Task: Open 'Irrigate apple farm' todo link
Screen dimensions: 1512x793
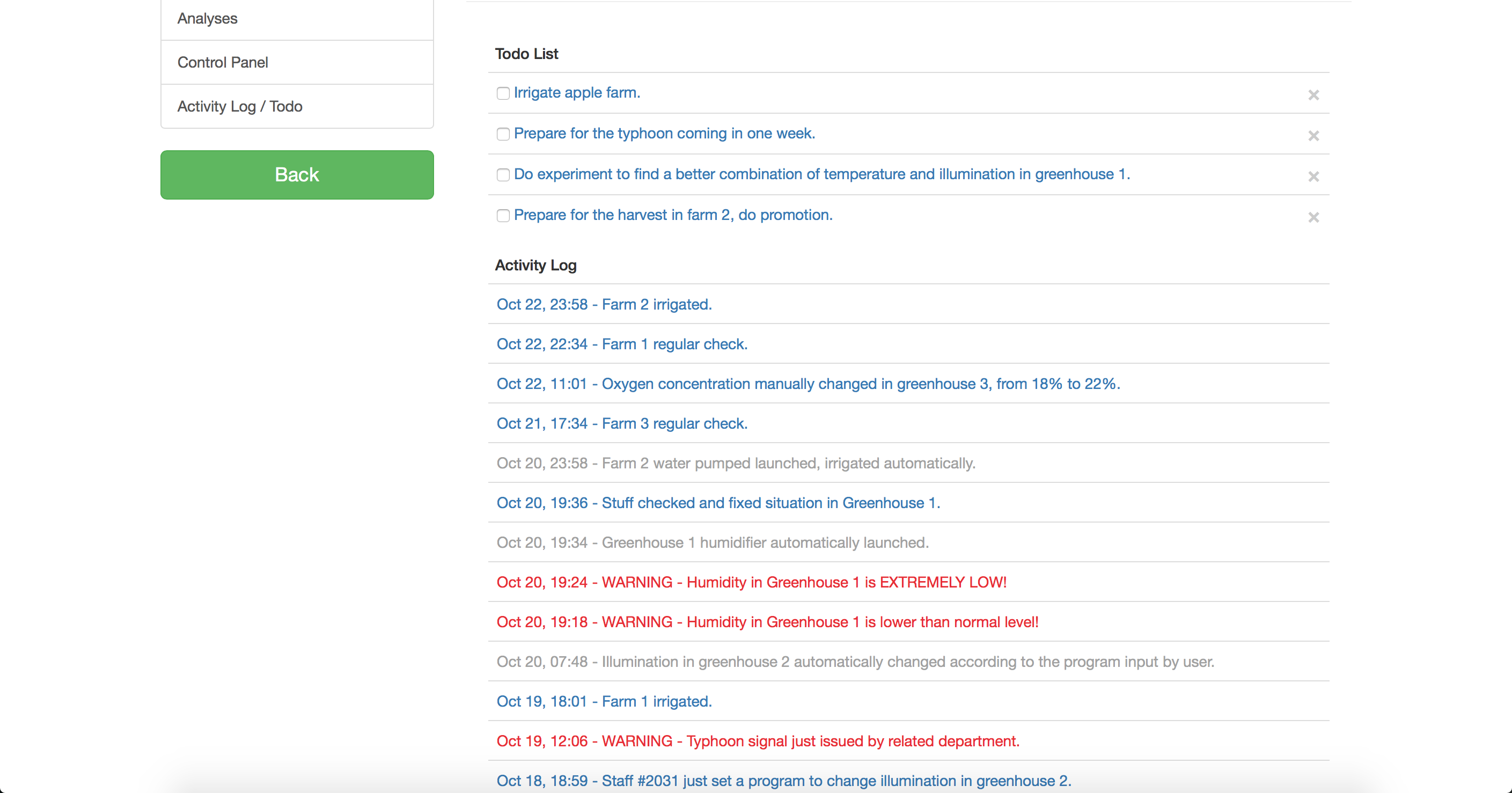Action: pyautogui.click(x=576, y=93)
